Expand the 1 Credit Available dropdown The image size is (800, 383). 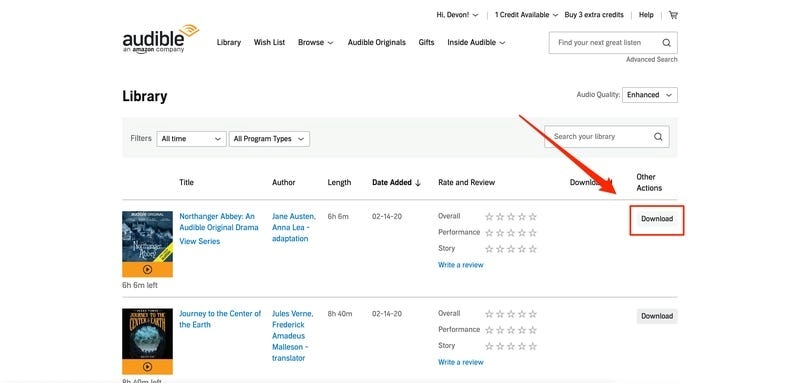(x=527, y=15)
